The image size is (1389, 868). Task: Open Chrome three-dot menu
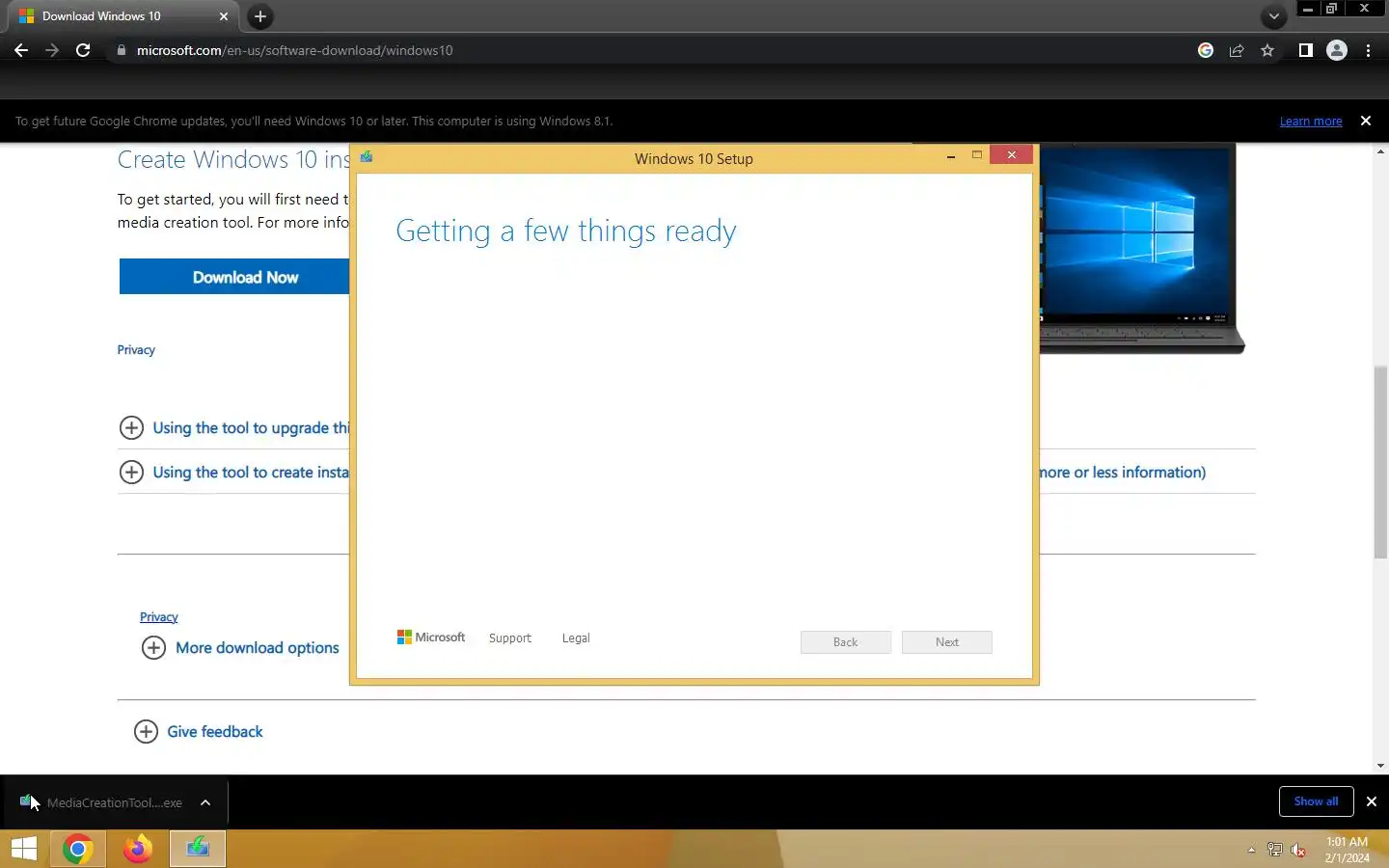point(1368,50)
